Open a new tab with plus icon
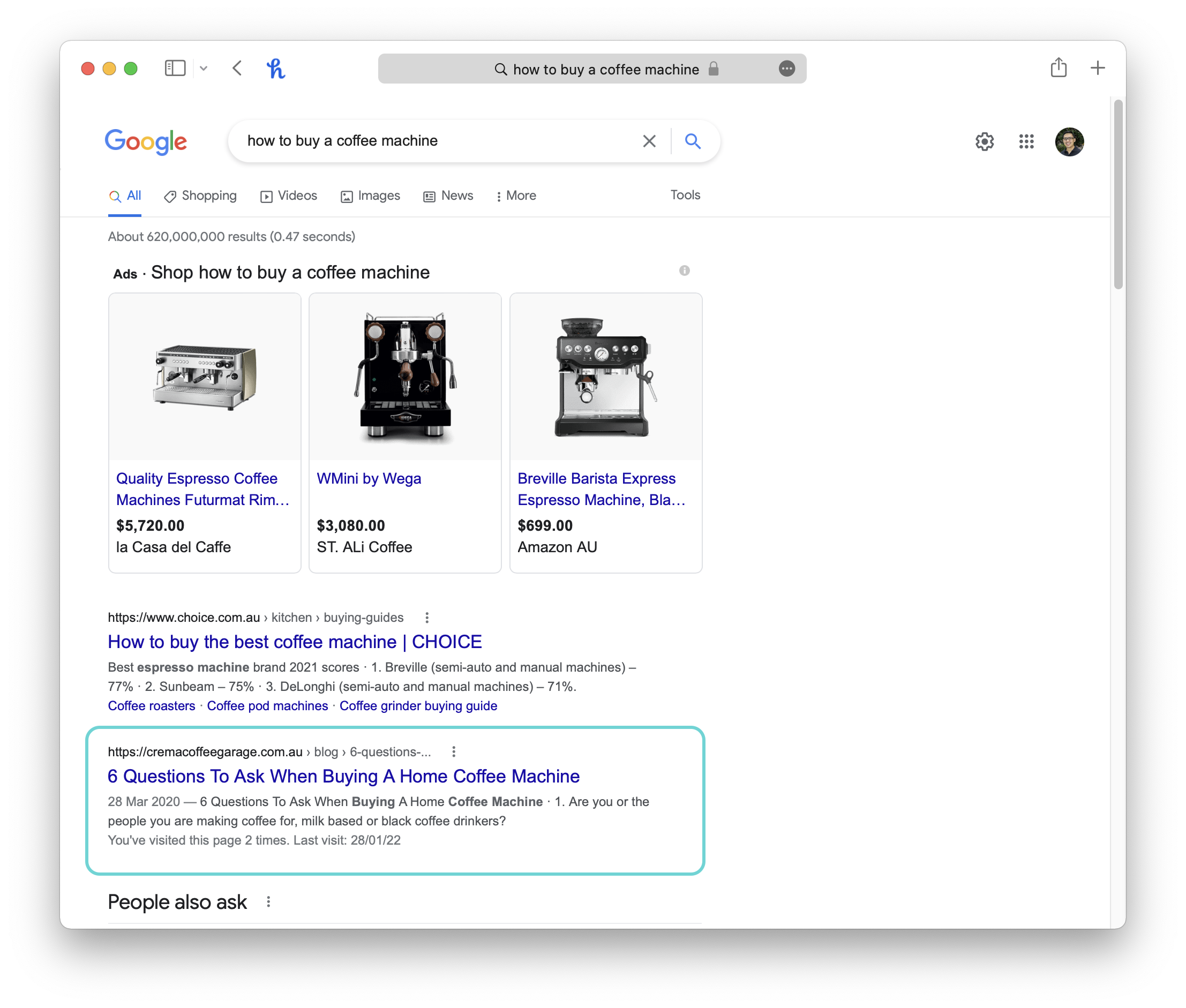The image size is (1186, 1008). pyautogui.click(x=1098, y=68)
